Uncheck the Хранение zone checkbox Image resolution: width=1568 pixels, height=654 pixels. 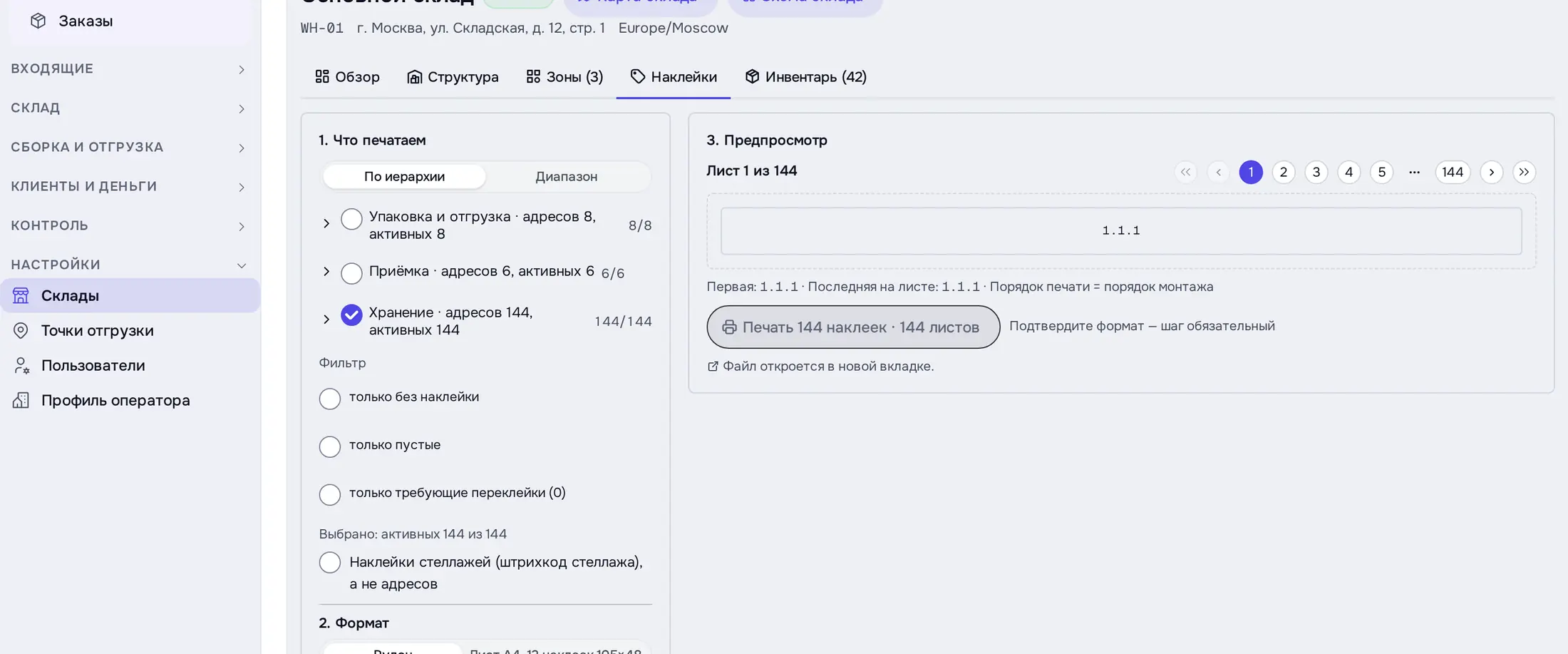click(351, 315)
